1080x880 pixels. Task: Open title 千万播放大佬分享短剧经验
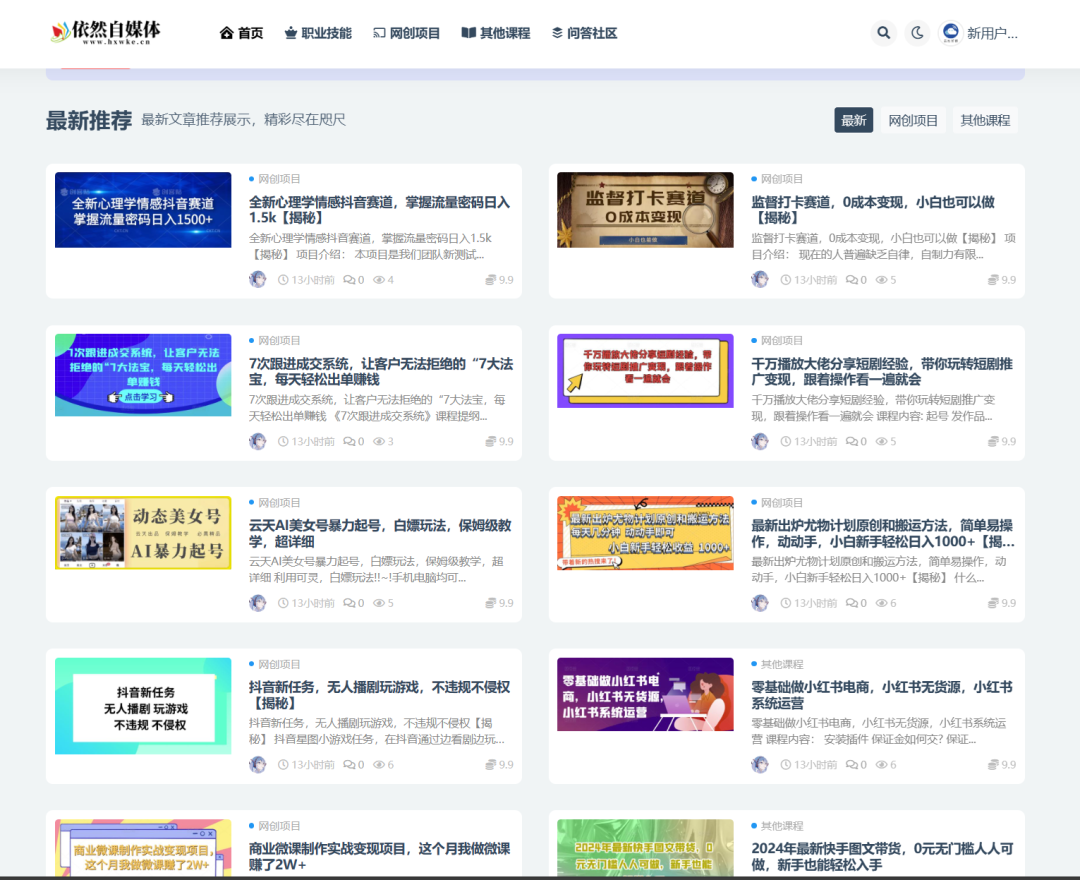882,372
